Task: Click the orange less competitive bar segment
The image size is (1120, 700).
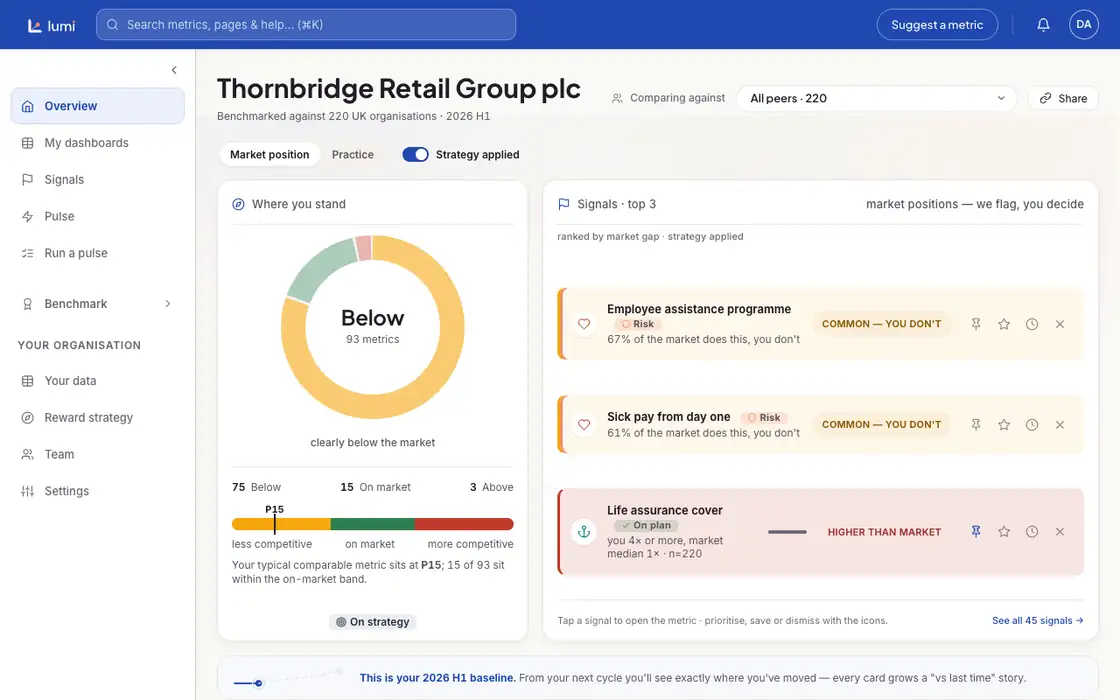Action: [x=281, y=524]
